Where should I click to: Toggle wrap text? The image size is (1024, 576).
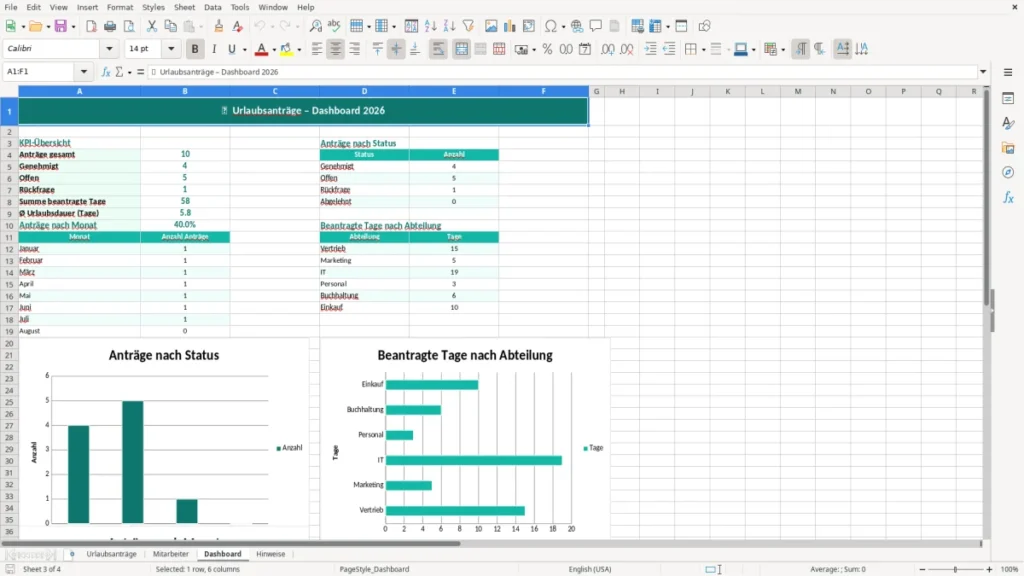(x=438, y=49)
